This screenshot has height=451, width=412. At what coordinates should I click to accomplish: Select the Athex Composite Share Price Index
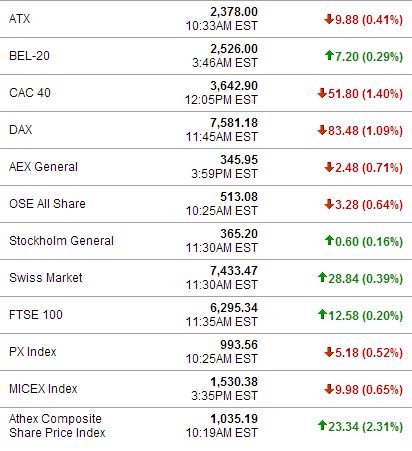(x=57, y=426)
